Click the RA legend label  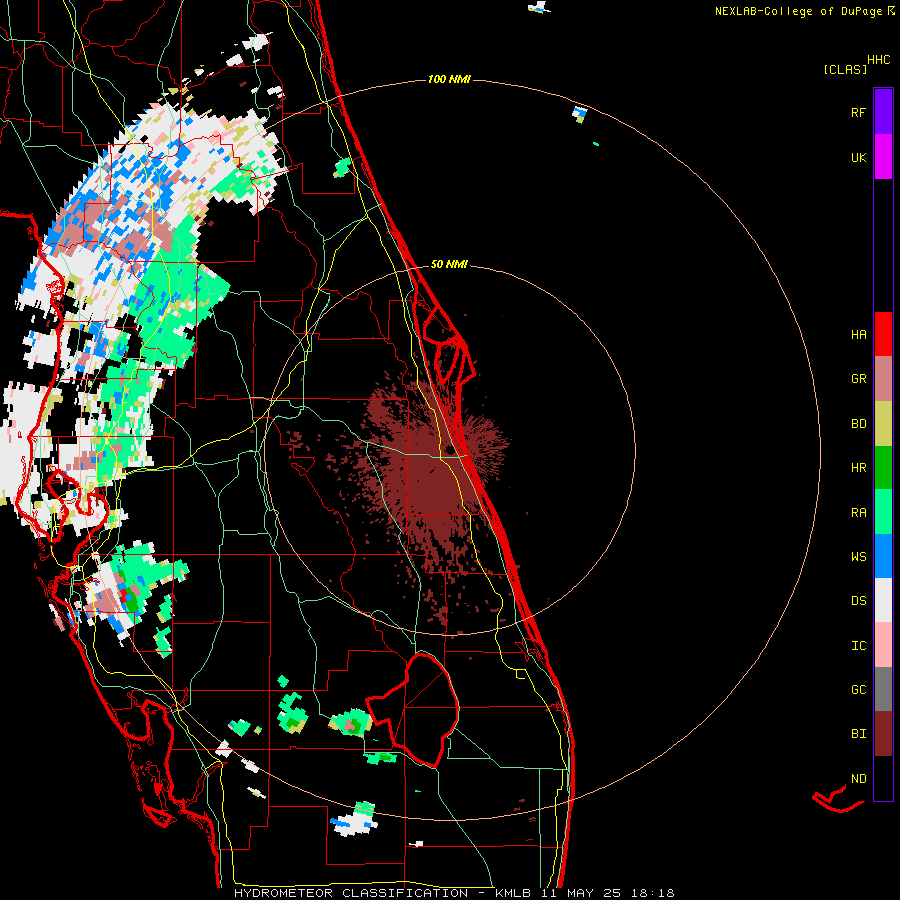pos(858,513)
